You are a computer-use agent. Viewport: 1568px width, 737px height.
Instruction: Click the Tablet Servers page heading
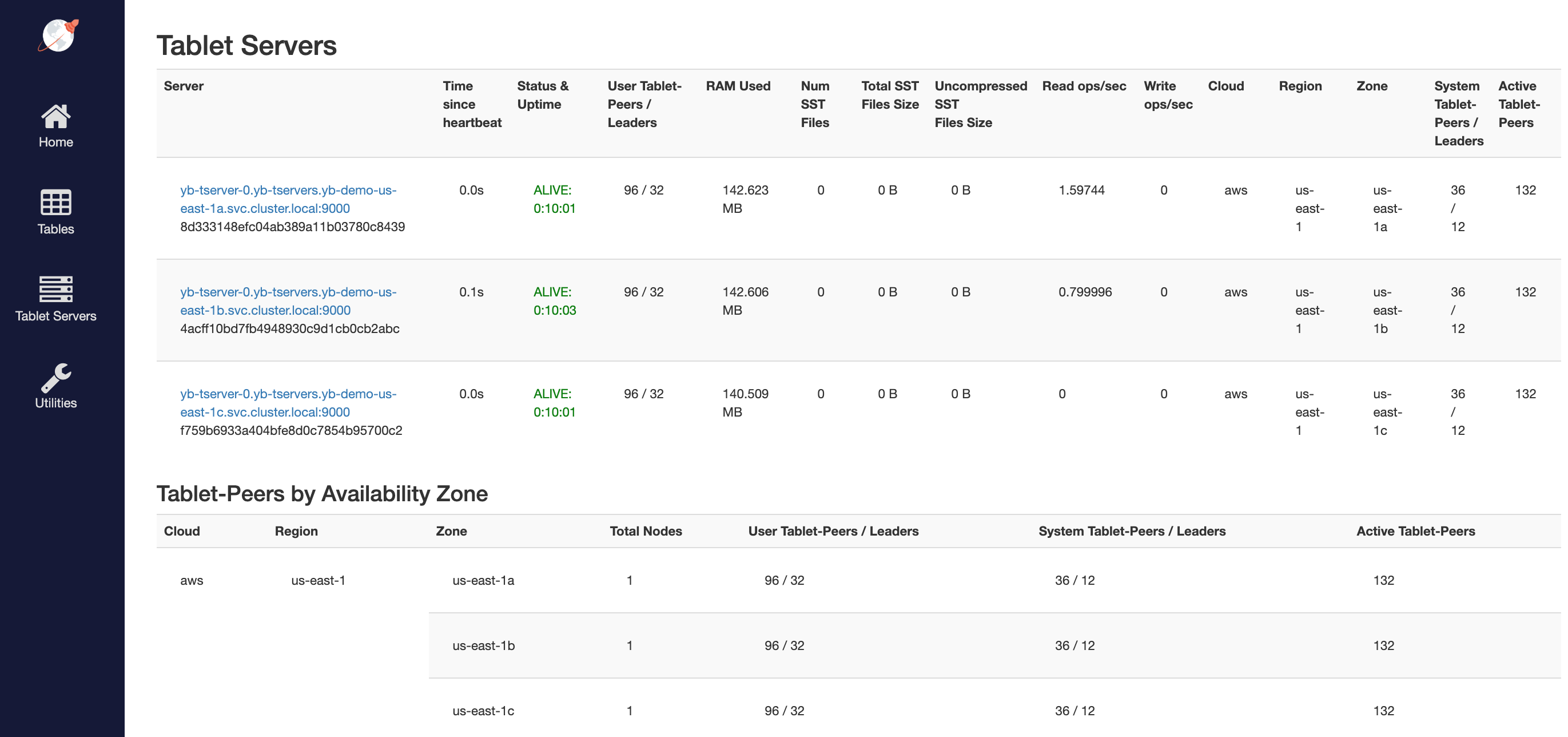246,46
